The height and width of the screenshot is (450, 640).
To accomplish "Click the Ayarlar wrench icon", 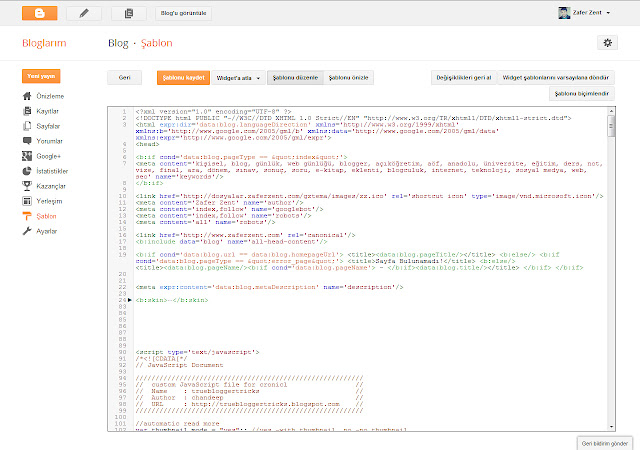I will click(27, 231).
